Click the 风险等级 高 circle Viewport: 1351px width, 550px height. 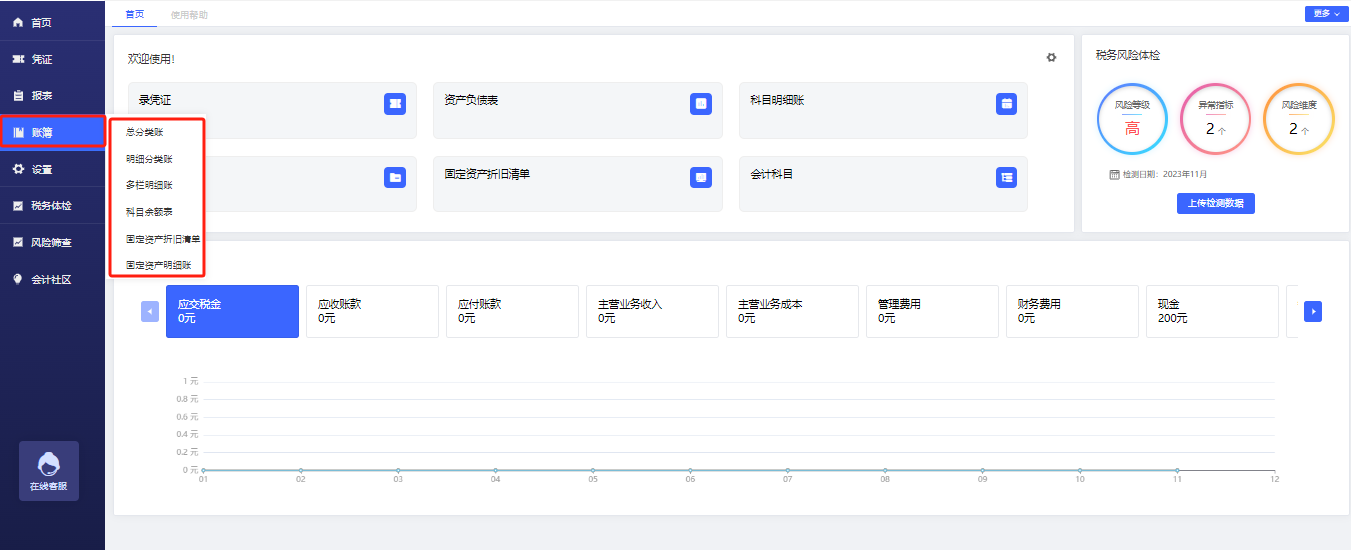pos(1132,119)
